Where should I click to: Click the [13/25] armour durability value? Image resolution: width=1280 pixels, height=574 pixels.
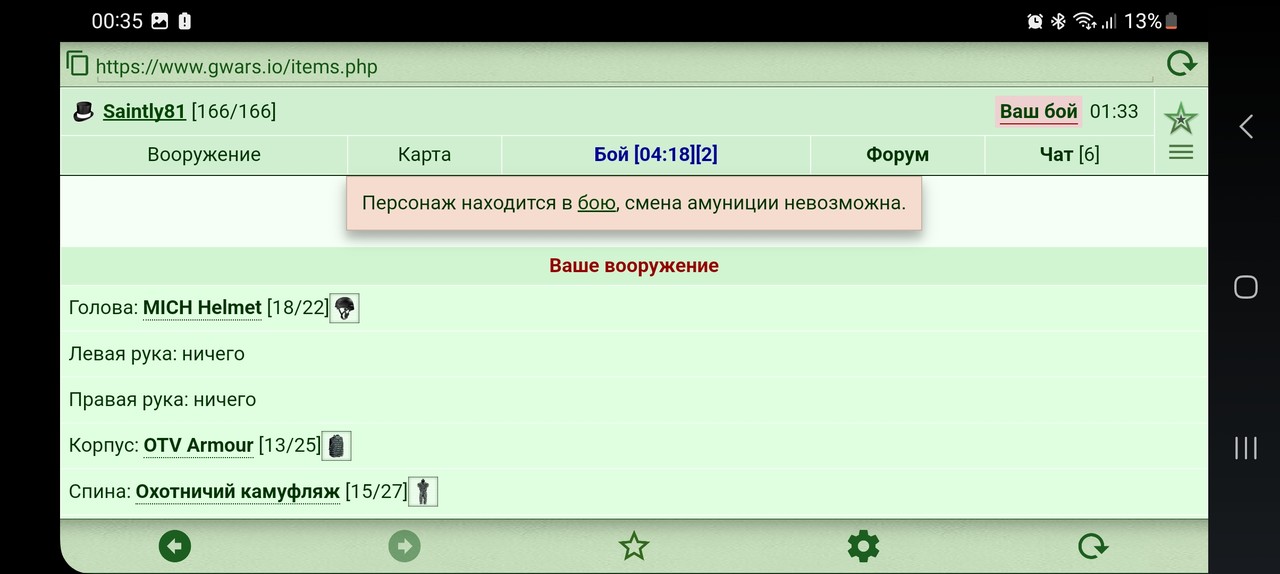click(x=290, y=445)
